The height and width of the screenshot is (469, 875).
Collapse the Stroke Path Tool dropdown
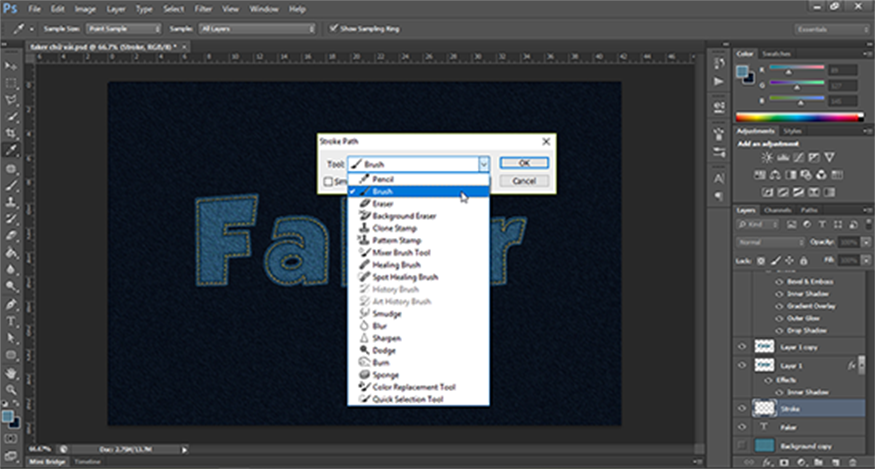pos(483,163)
